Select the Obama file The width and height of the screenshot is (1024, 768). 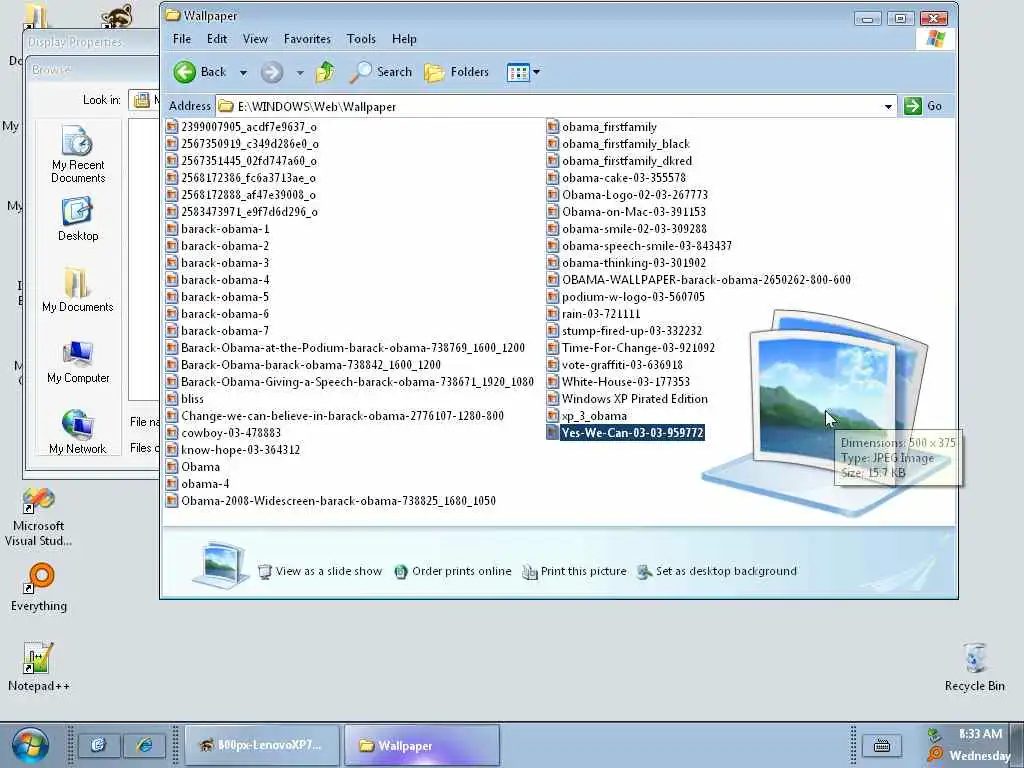point(193,466)
